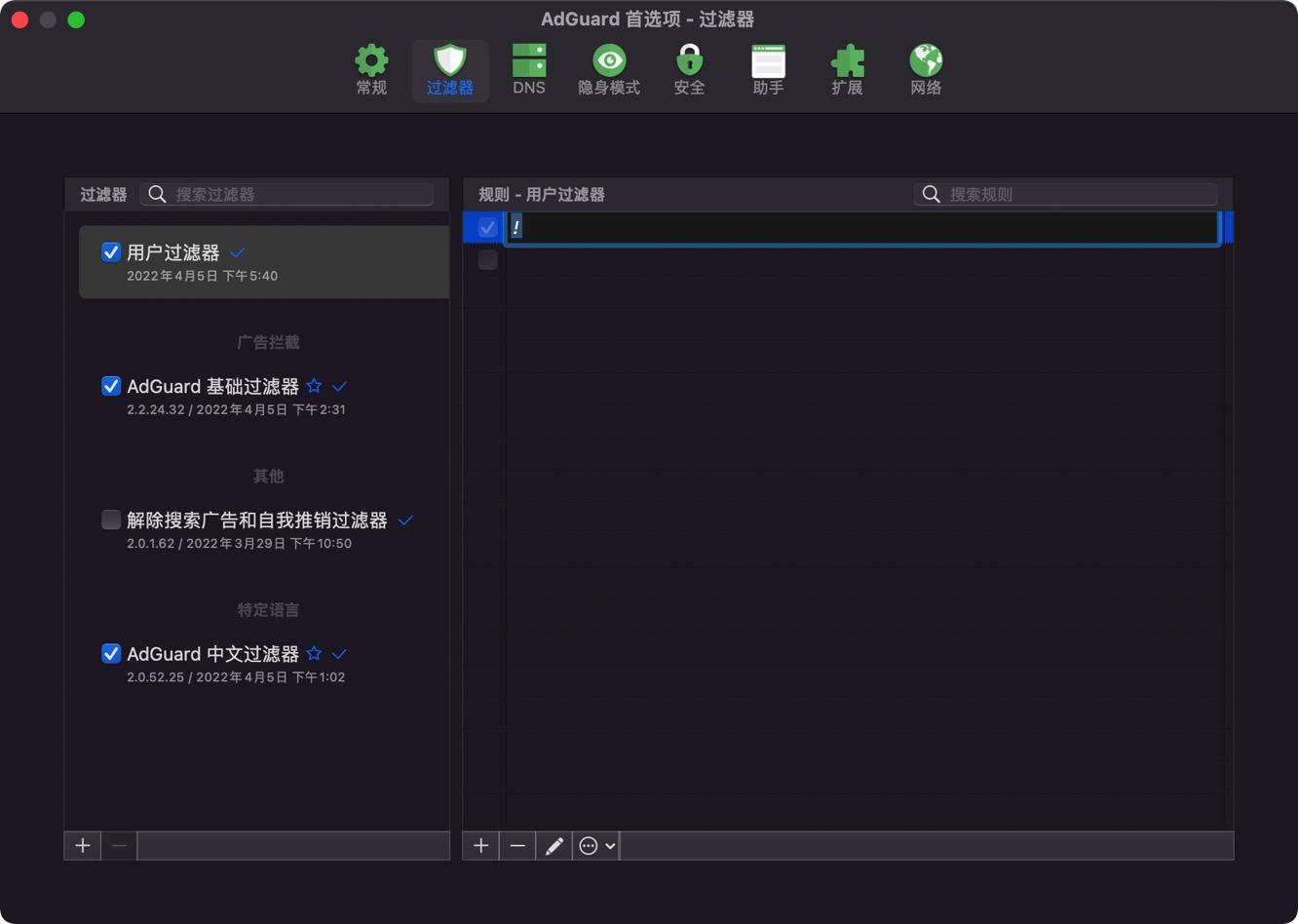The width and height of the screenshot is (1298, 924).
Task: Click the 特定语言 section header
Action: click(x=268, y=609)
